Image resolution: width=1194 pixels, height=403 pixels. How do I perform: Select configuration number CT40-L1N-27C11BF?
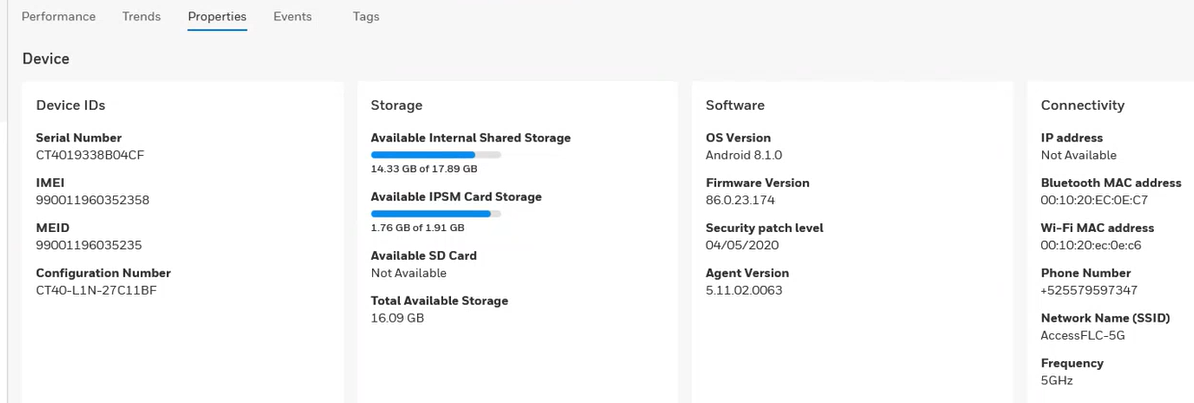pos(96,290)
